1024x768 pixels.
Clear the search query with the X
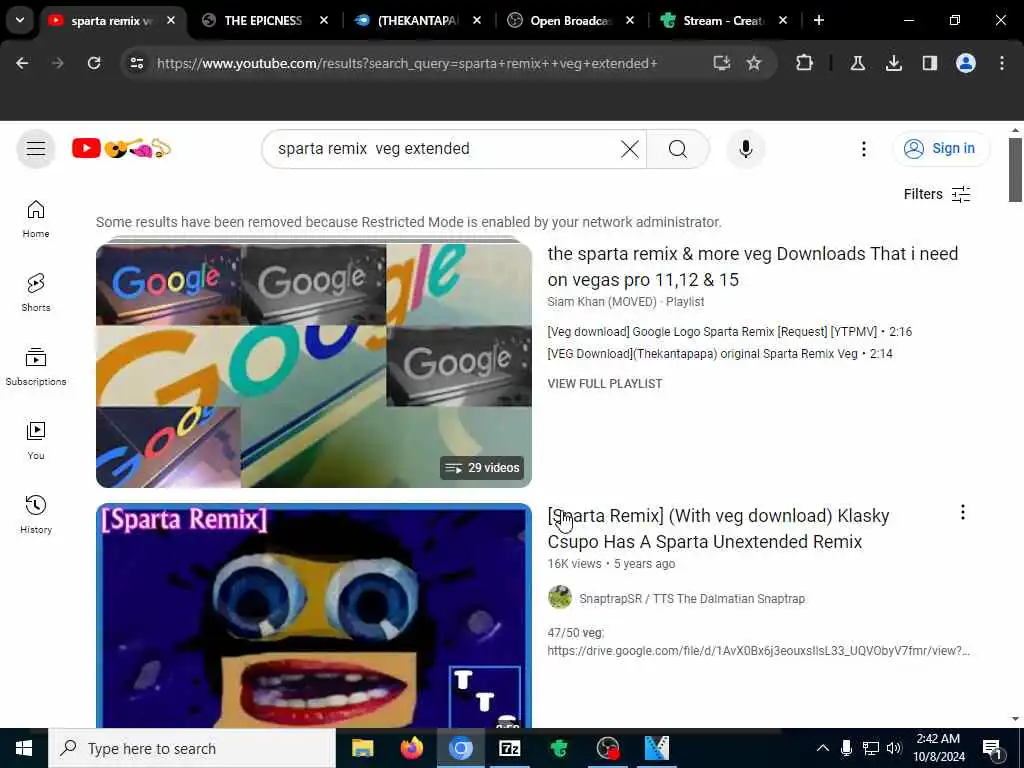point(630,149)
